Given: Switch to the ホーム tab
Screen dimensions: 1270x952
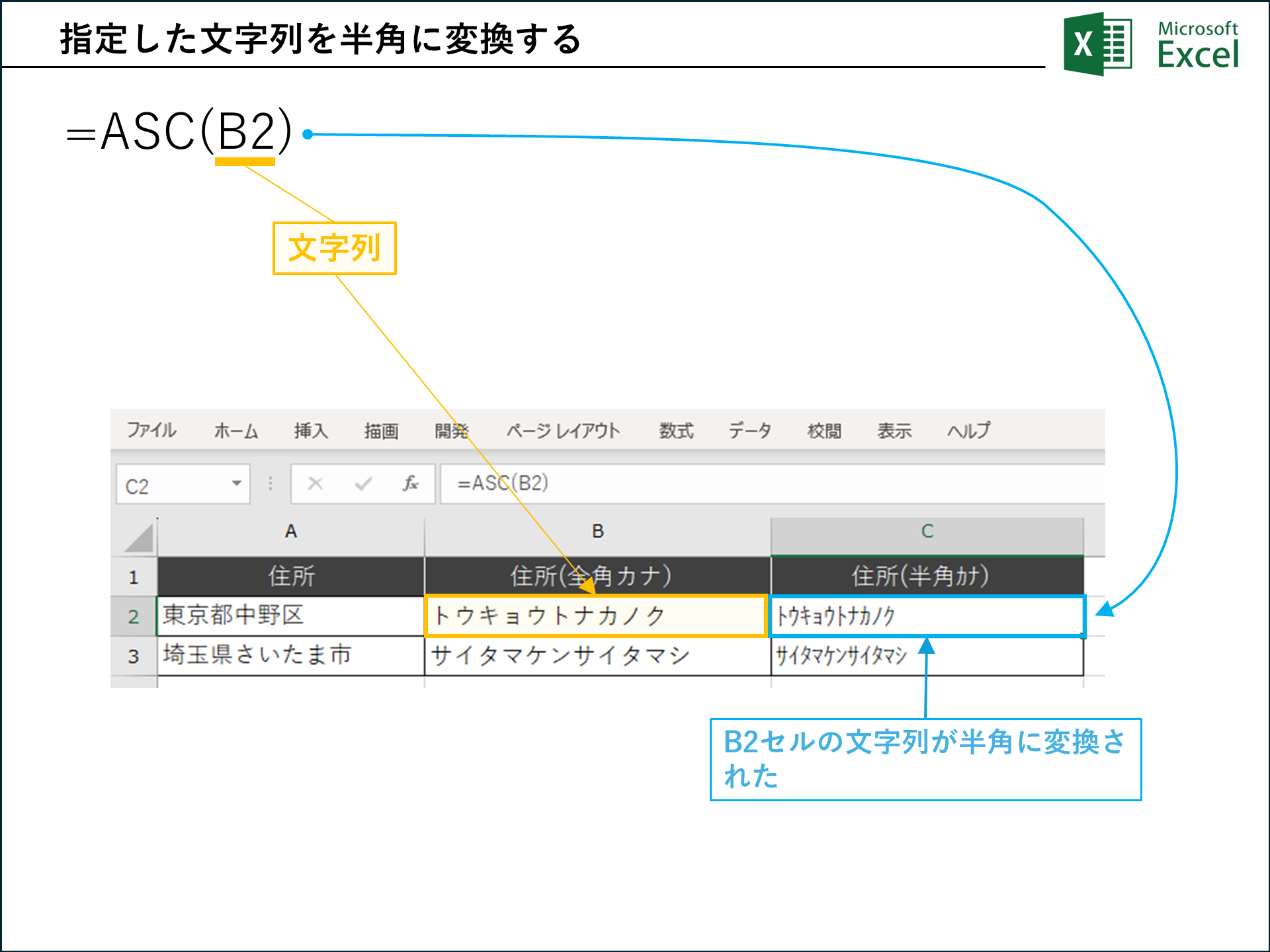Looking at the screenshot, I should click(237, 430).
